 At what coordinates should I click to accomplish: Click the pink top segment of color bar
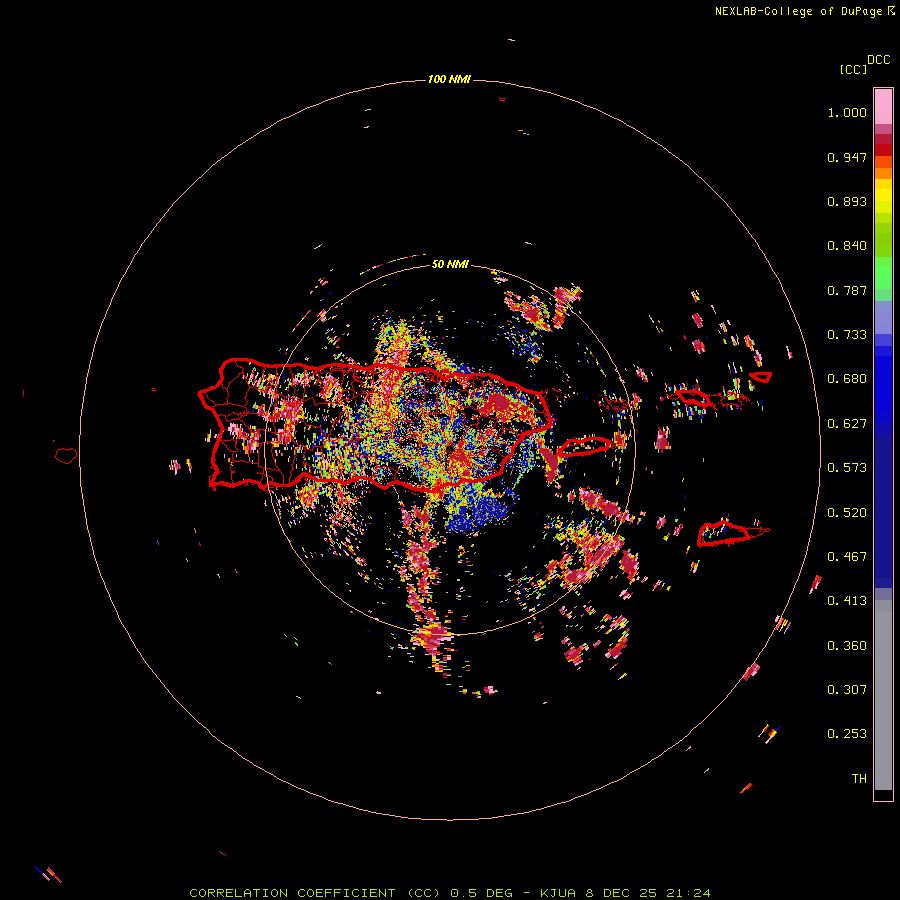[x=883, y=107]
